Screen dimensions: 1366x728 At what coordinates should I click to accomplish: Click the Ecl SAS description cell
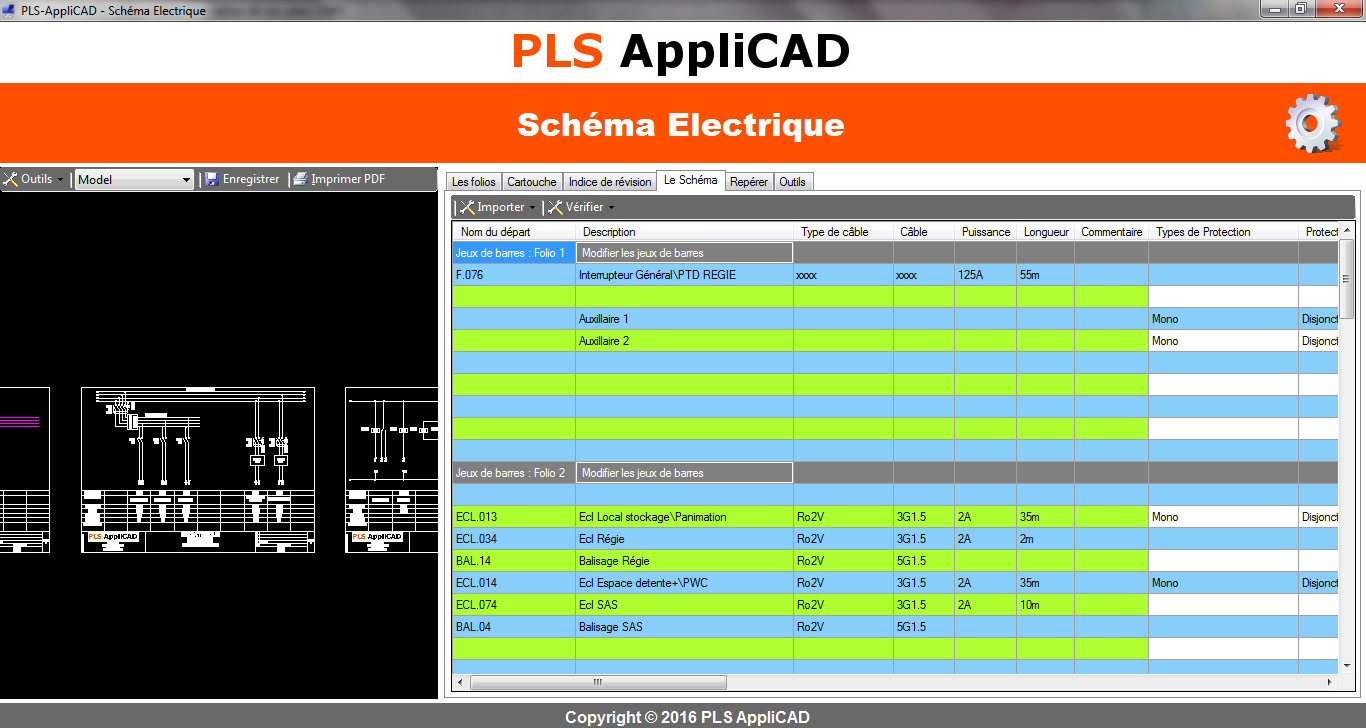point(684,605)
